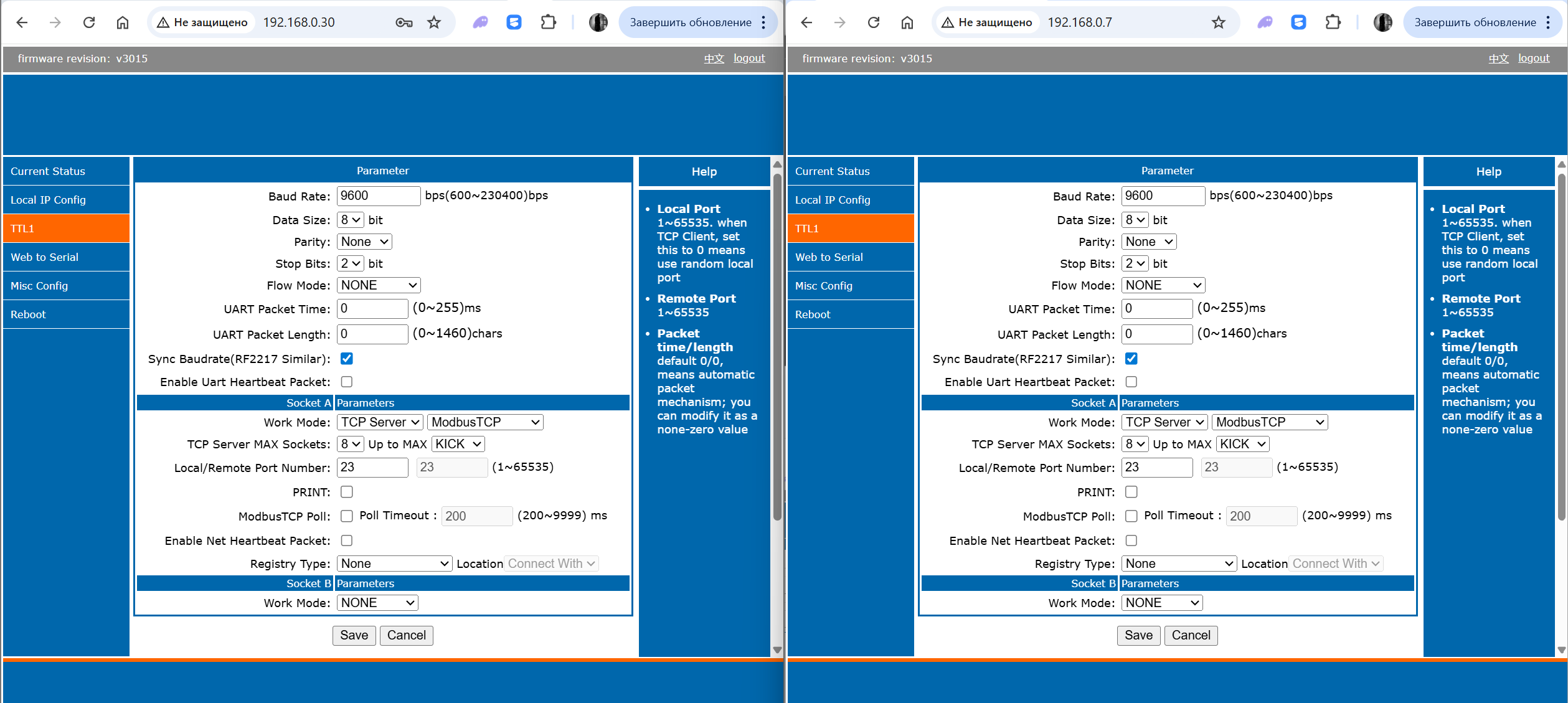Viewport: 1568px width, 703px height.
Task: Open the Registry Type dropdown in the left panel
Action: pos(394,564)
